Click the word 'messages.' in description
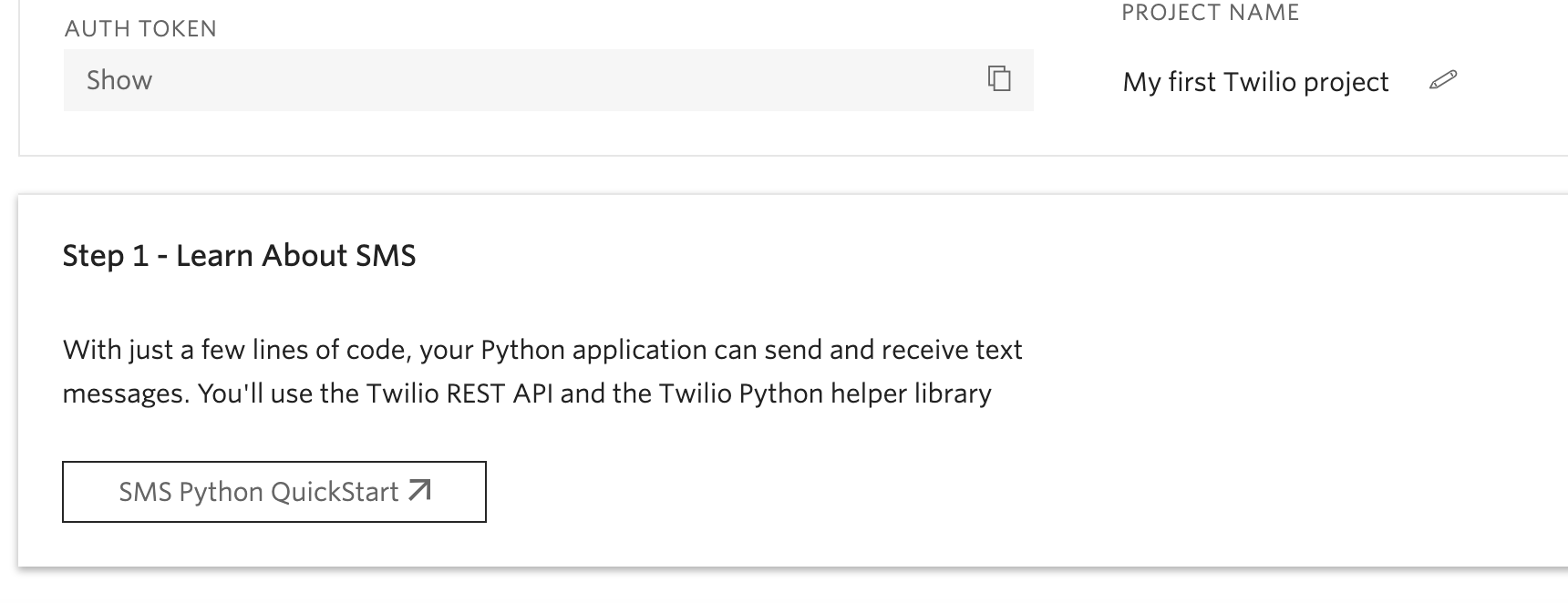This screenshot has width=1568, height=603. [126, 394]
